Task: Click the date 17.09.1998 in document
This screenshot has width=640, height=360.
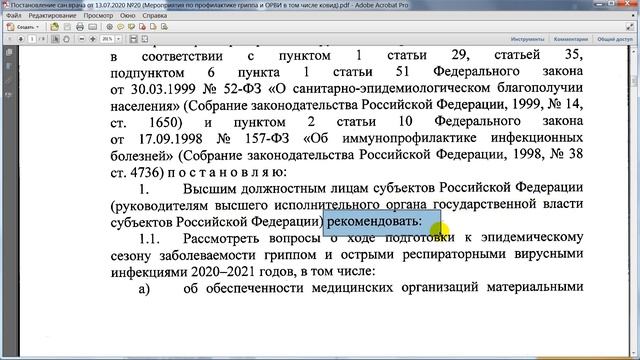Action: coord(171,139)
